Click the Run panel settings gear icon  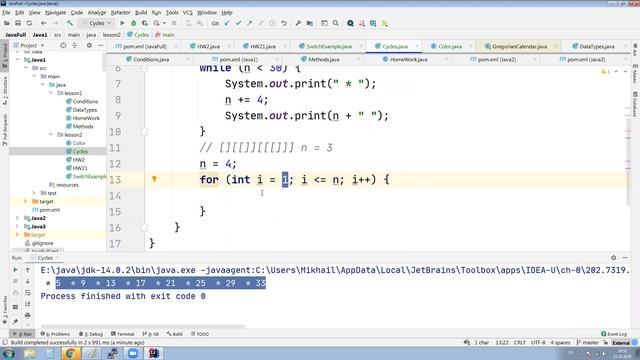click(613, 258)
